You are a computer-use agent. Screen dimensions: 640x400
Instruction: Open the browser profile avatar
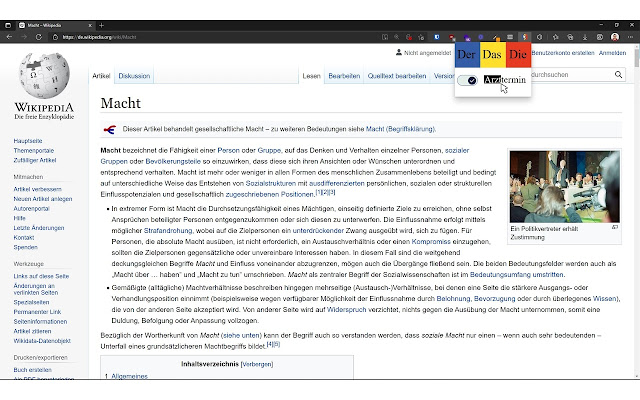click(615, 37)
